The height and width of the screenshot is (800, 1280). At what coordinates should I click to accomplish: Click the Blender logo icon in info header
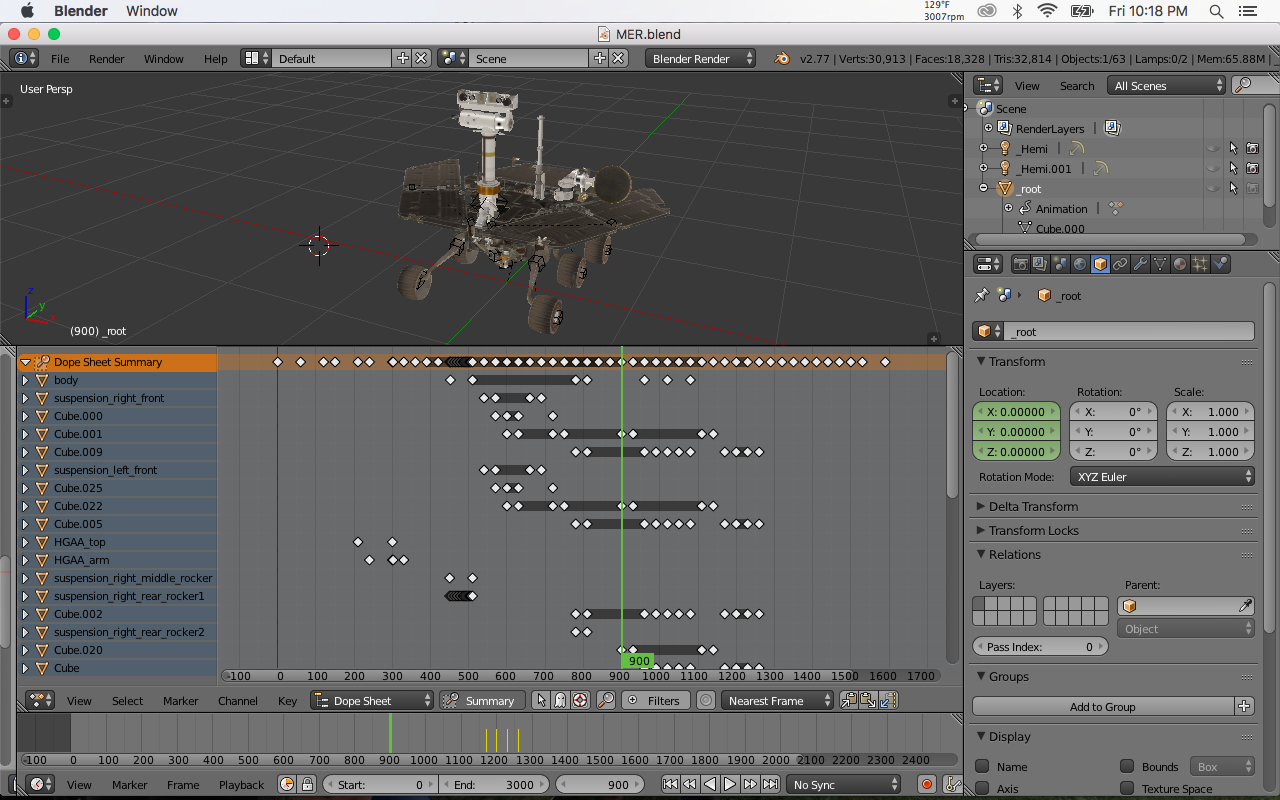coord(781,59)
